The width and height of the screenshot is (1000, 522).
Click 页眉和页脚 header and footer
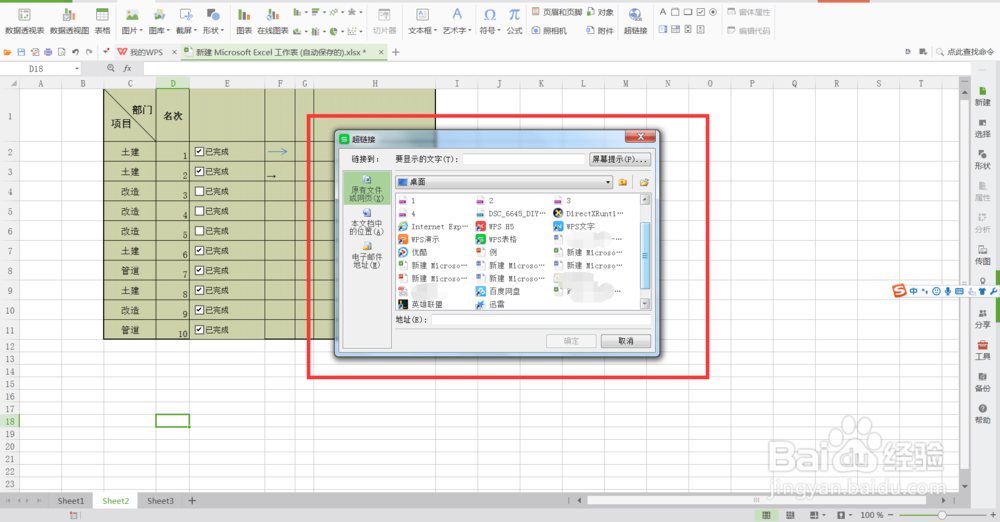[556, 12]
